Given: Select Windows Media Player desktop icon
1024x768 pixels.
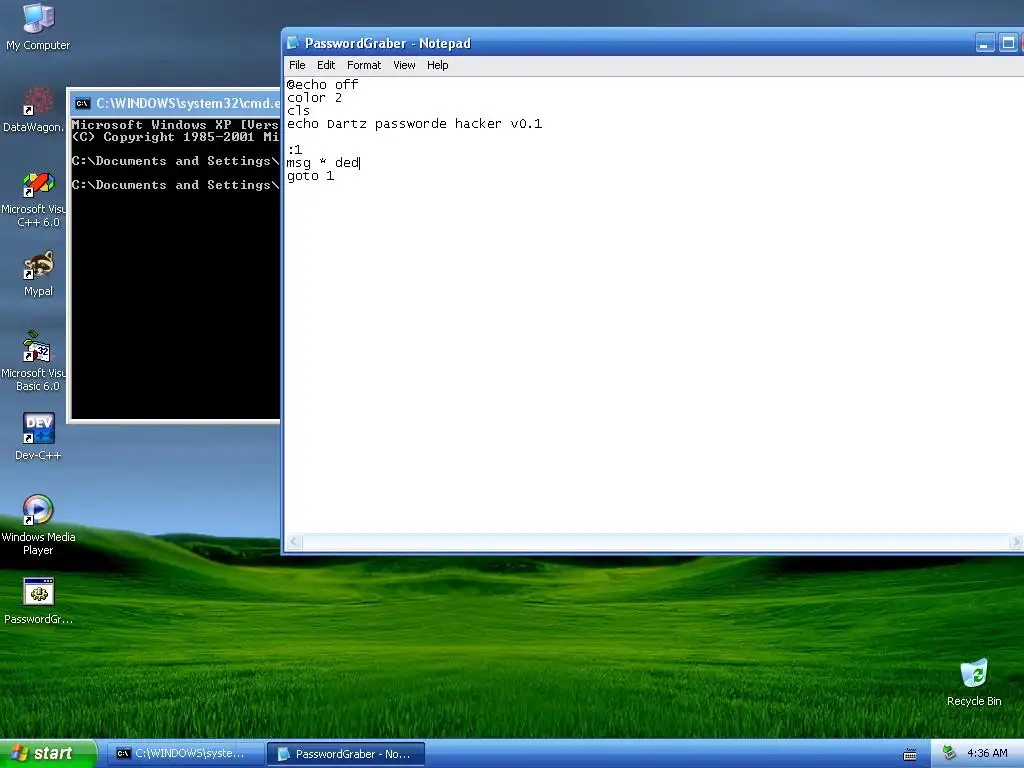Looking at the screenshot, I should tap(38, 525).
